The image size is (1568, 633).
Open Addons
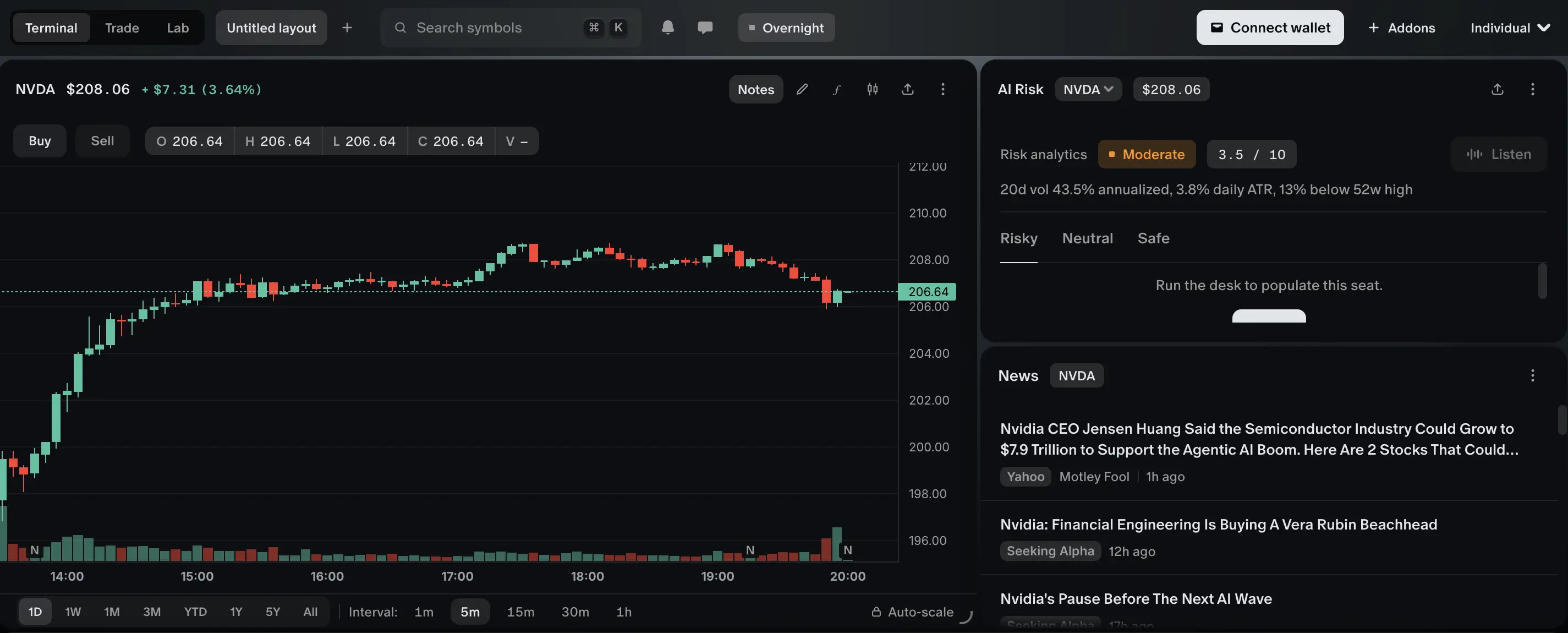click(x=1401, y=28)
